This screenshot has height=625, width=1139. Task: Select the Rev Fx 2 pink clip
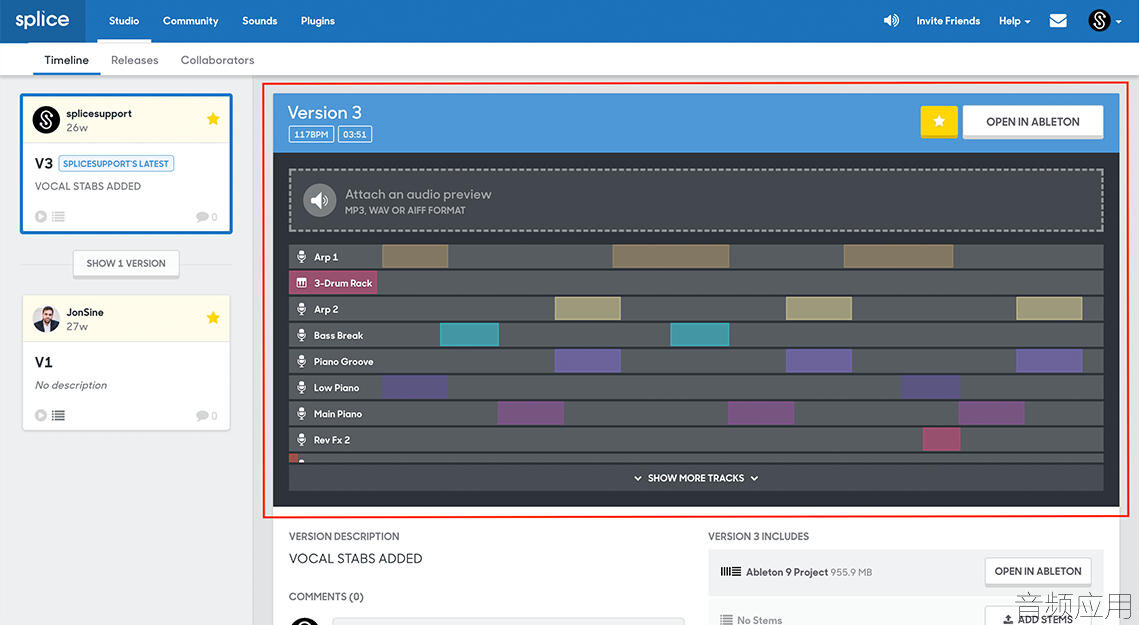941,440
